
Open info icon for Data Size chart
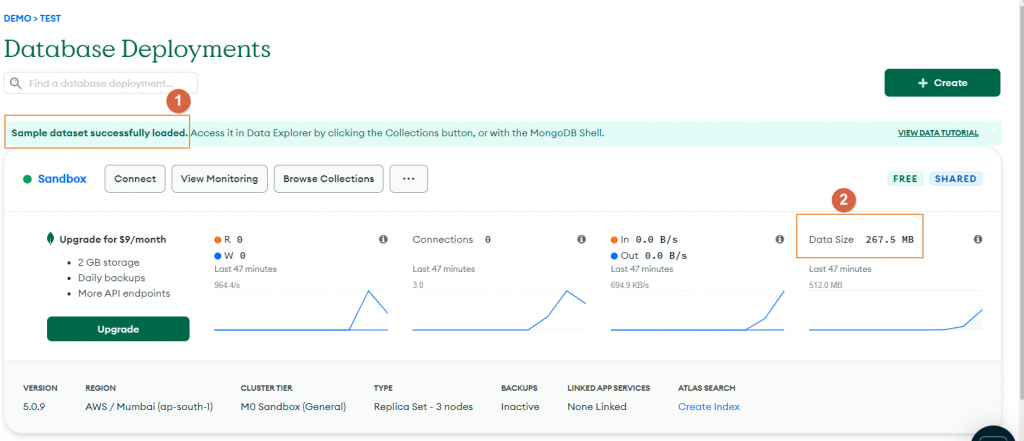pos(978,240)
